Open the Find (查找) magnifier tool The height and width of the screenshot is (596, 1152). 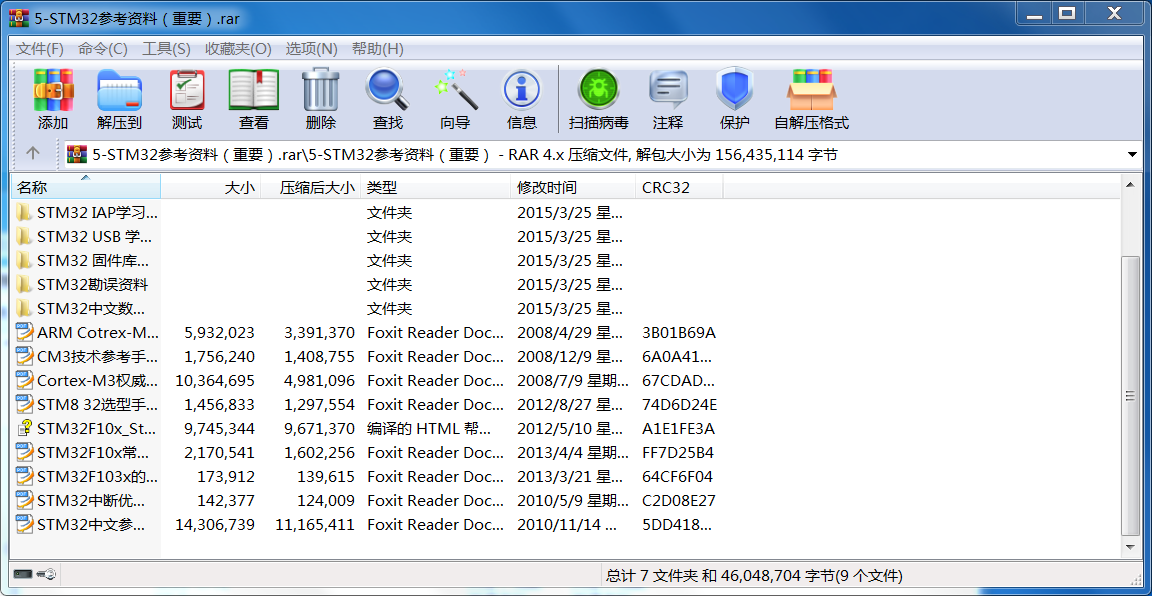[387, 90]
